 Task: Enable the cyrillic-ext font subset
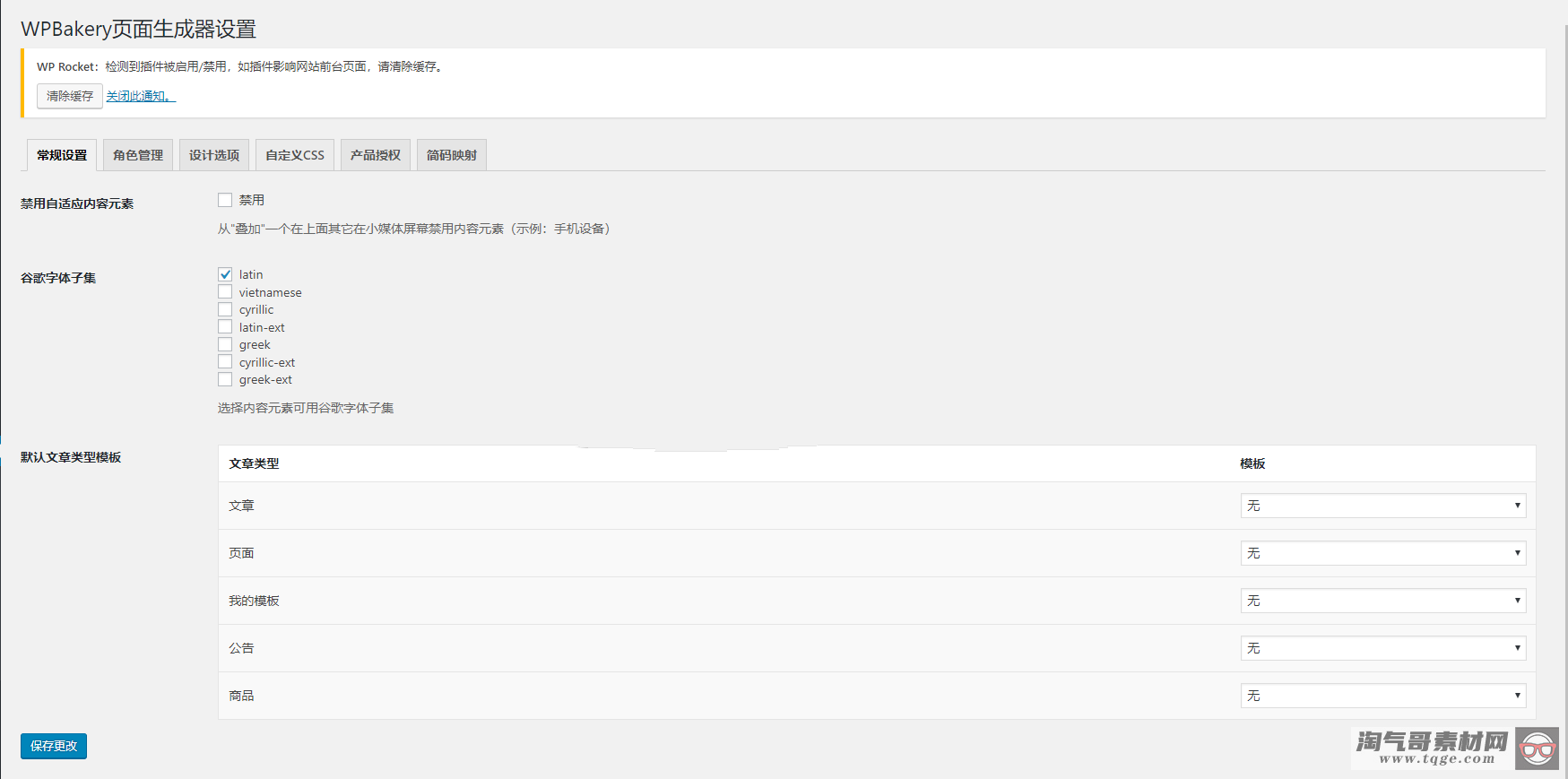[x=225, y=362]
